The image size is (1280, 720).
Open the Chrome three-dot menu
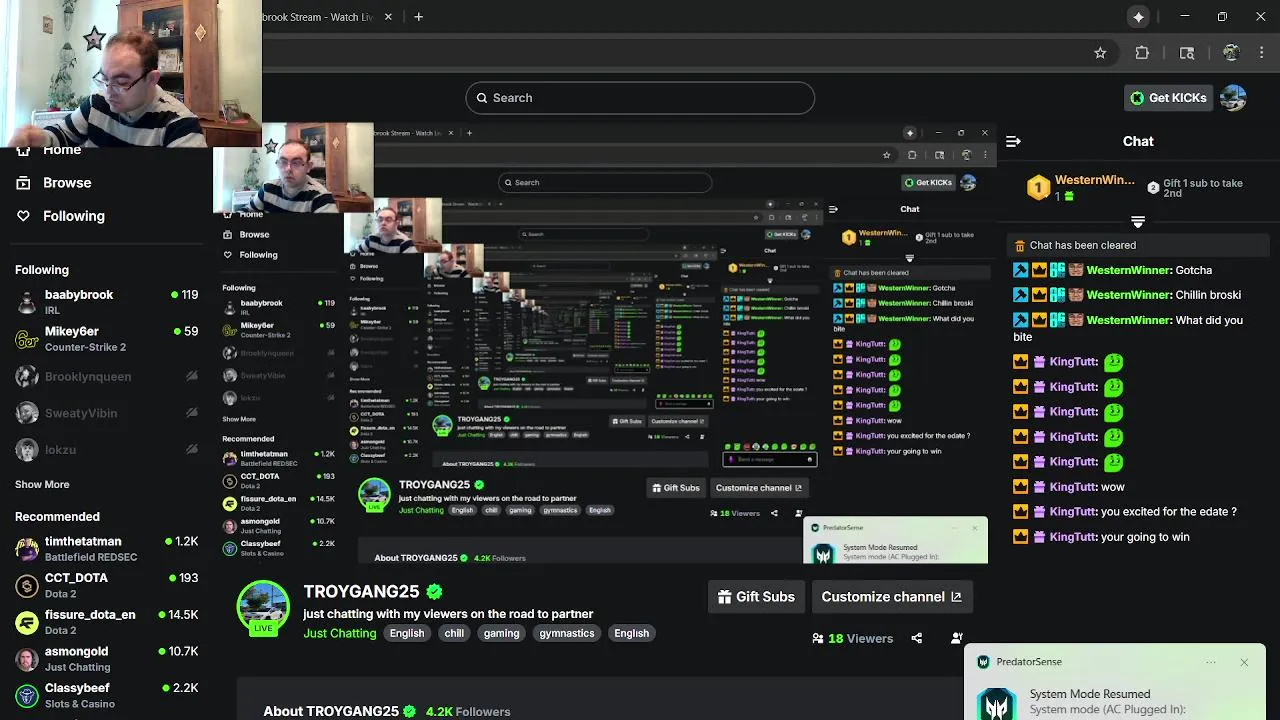(1262, 53)
